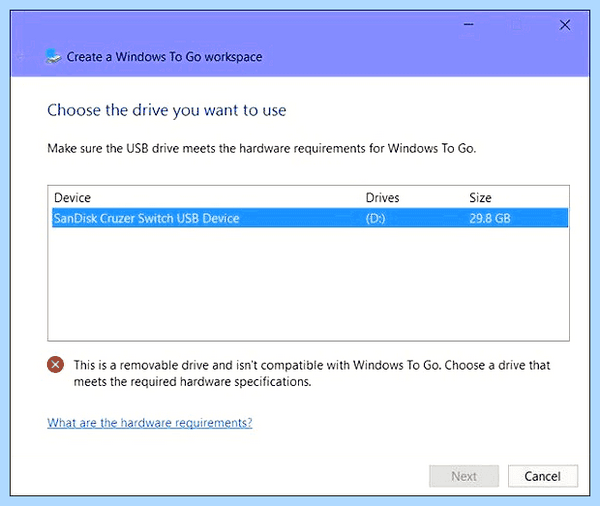Click the Device column header
Viewport: 600px width, 506px height.
(x=72, y=198)
